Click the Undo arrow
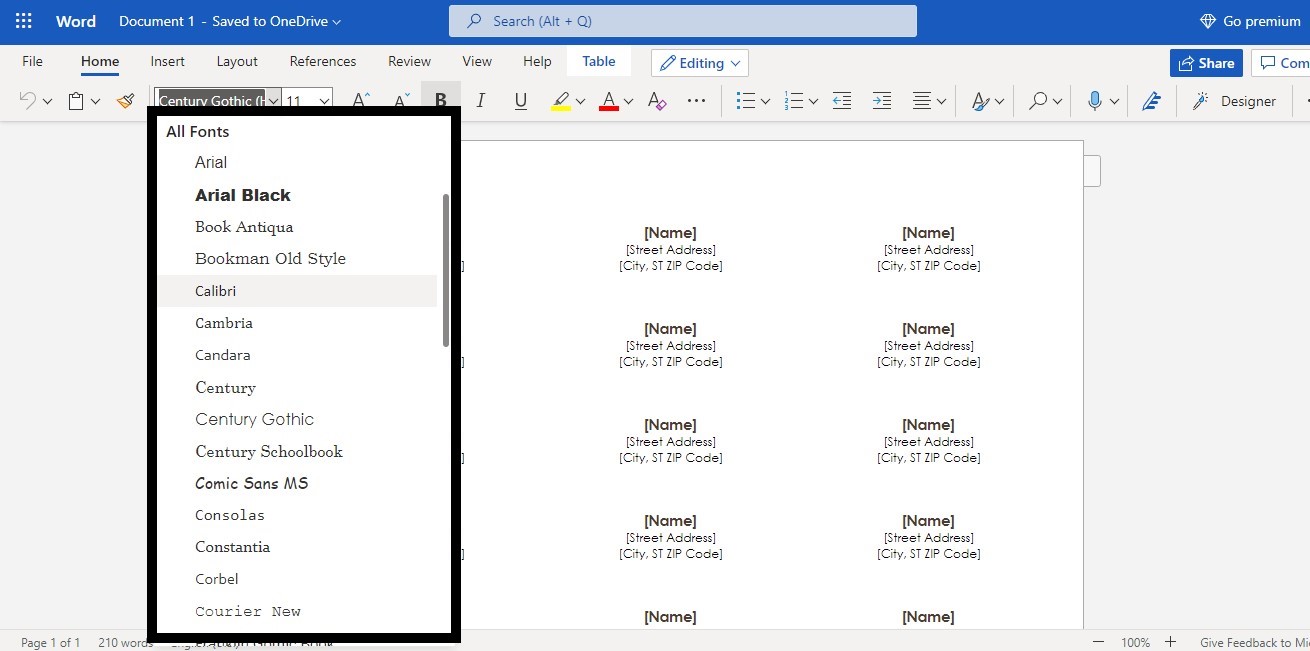 click(x=28, y=101)
